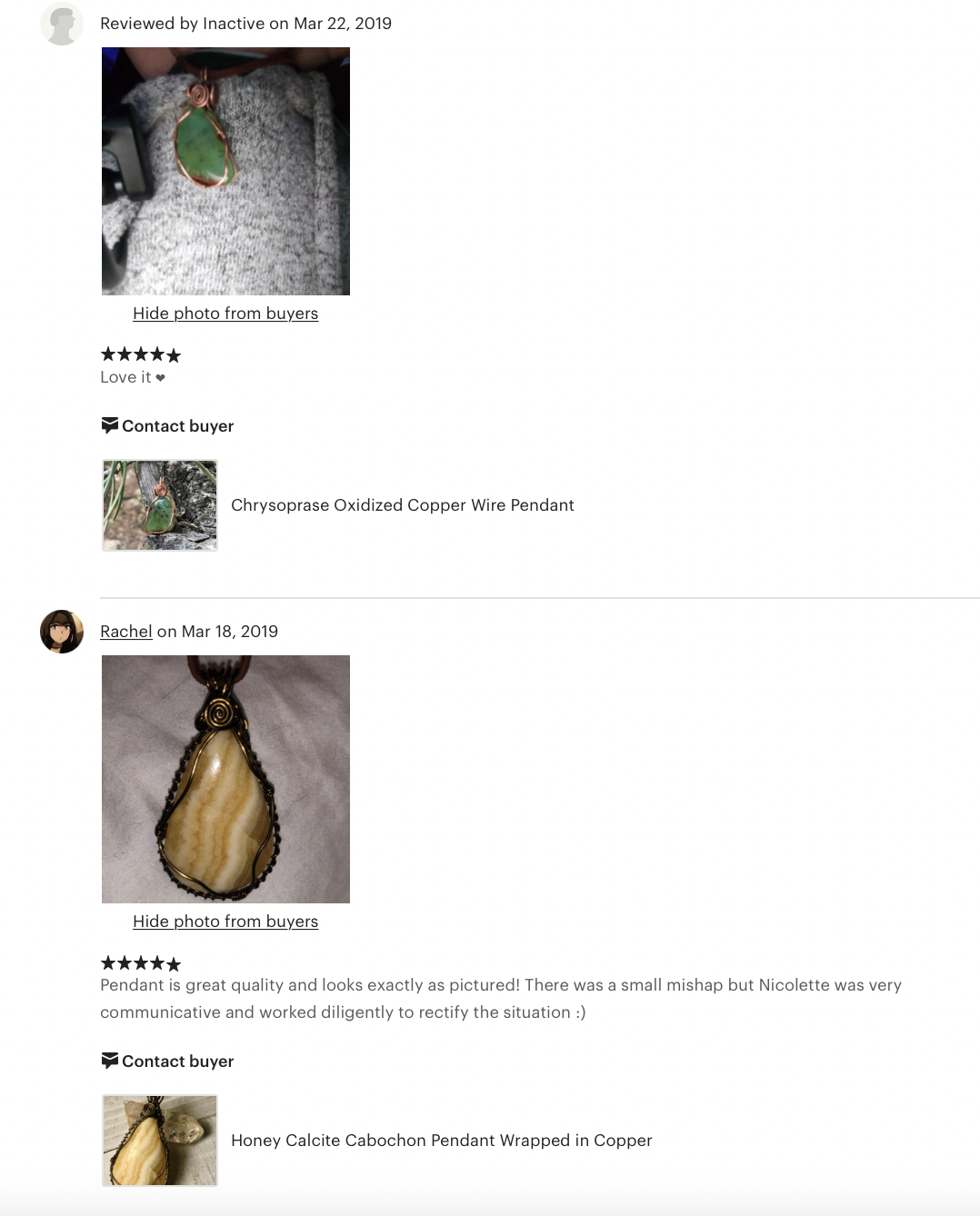Click the Inactive reviewer avatar icon
Image resolution: width=980 pixels, height=1216 pixels.
point(62,24)
